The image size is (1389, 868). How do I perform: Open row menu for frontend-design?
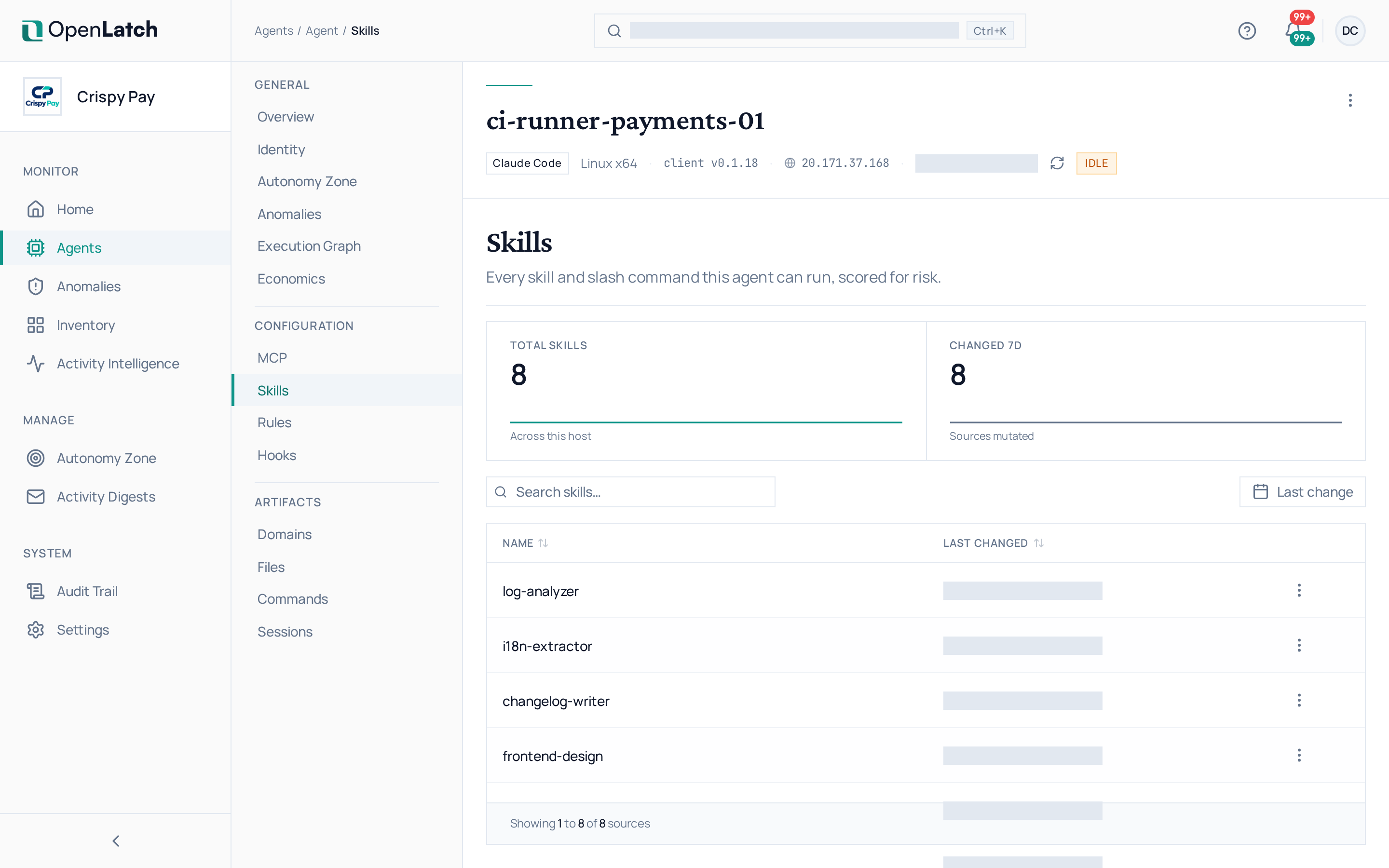[1299, 756]
